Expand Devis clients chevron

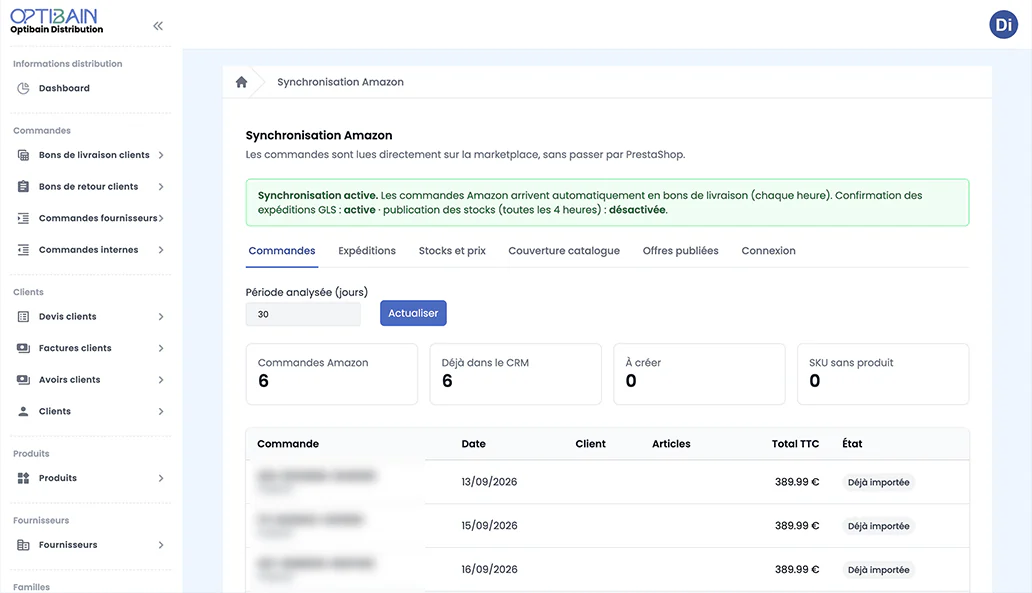(161, 317)
